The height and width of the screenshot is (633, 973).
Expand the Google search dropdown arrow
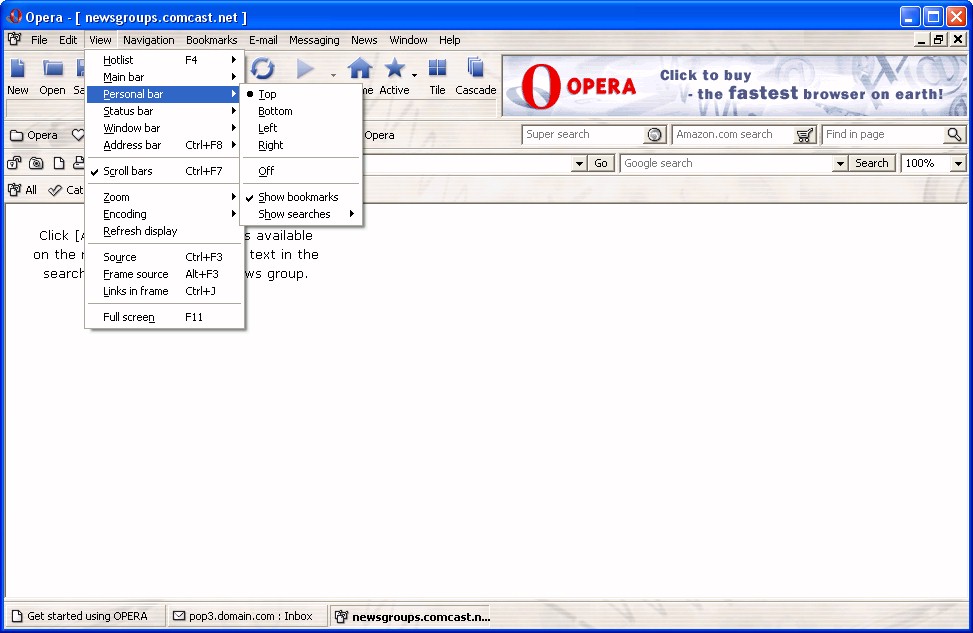pyautogui.click(x=840, y=163)
